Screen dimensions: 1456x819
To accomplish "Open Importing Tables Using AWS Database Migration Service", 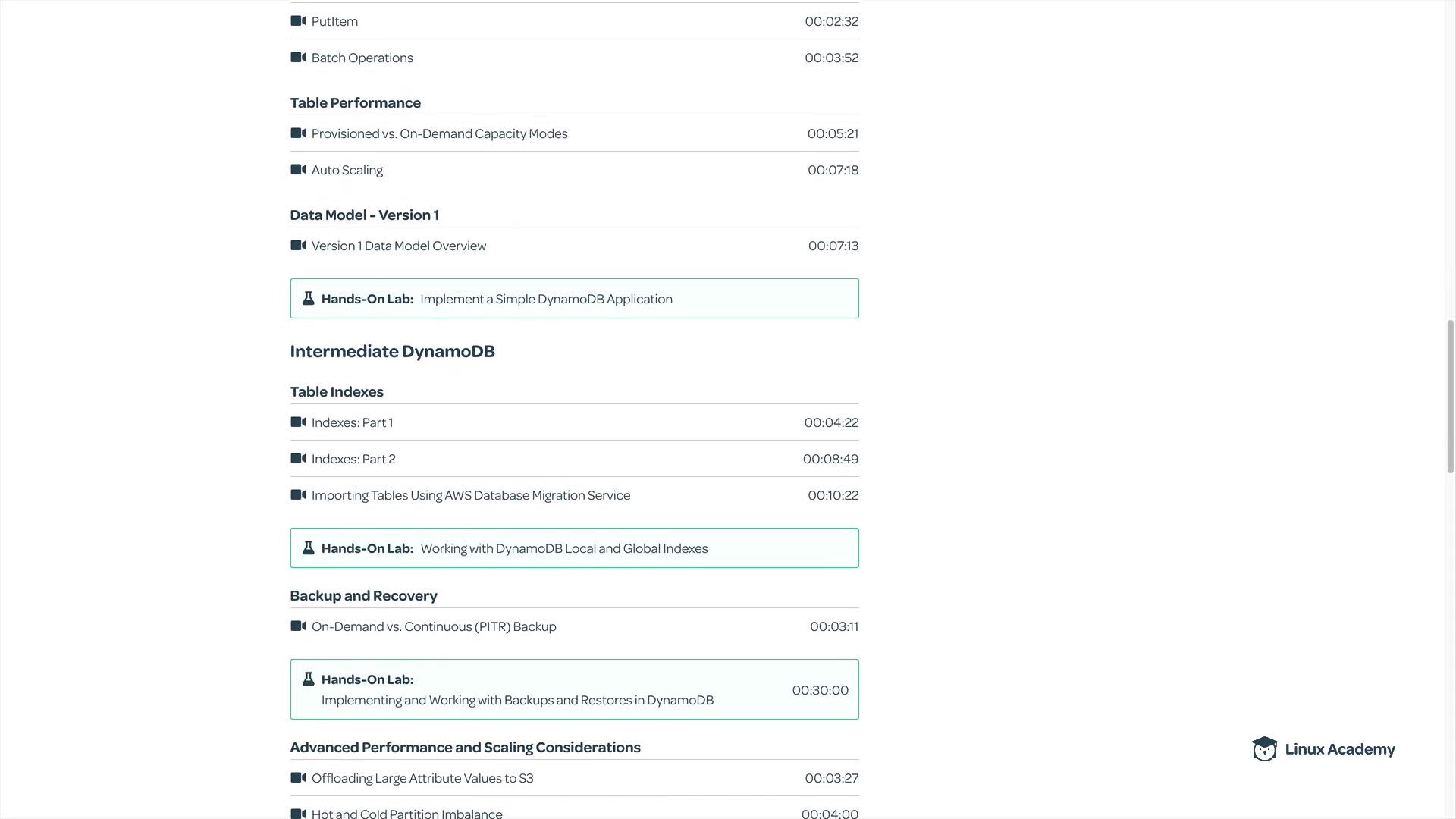I will pos(470,496).
